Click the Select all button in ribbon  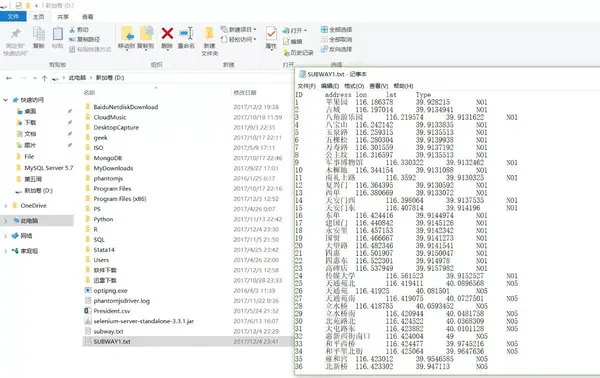click(x=336, y=29)
